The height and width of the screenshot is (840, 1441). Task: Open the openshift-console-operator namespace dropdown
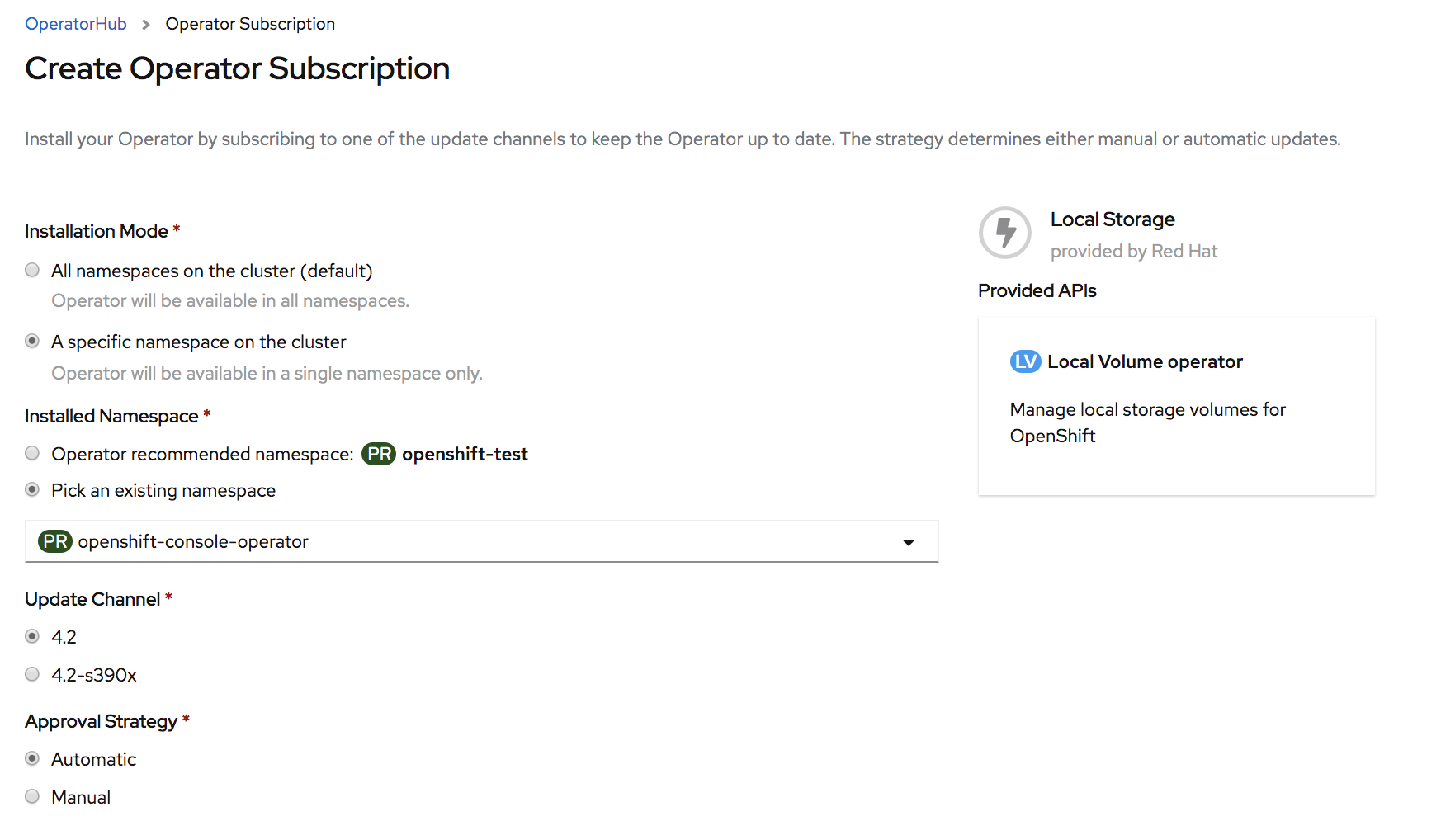[482, 541]
